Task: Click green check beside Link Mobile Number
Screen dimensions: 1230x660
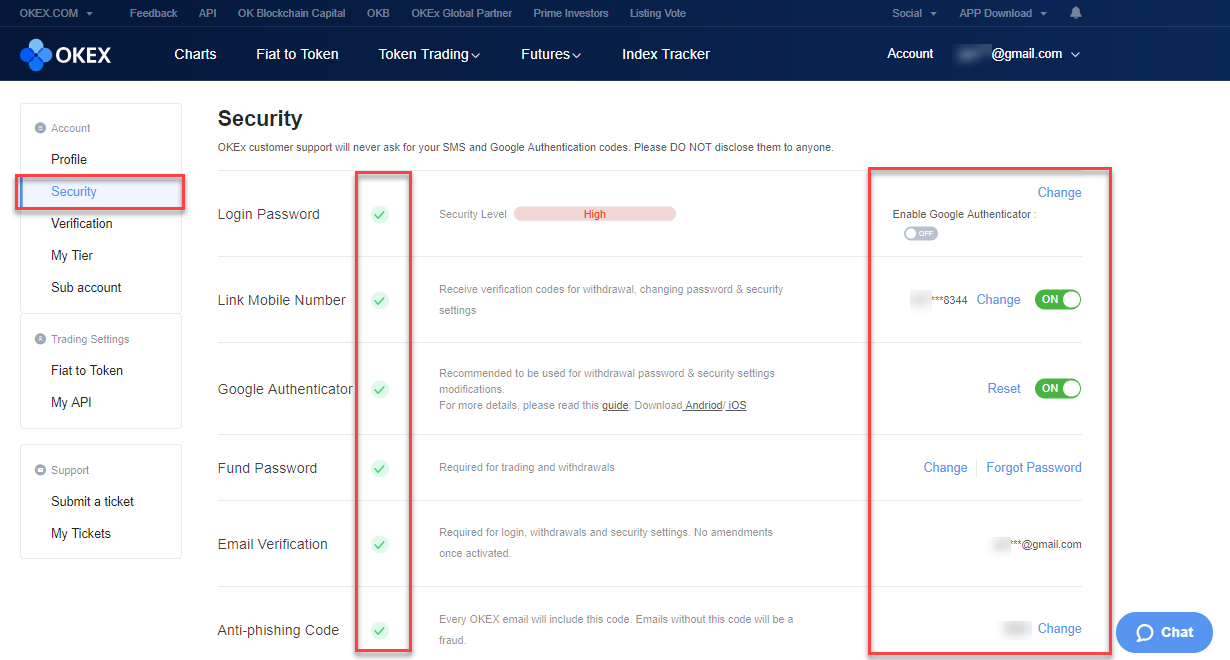Action: click(x=380, y=300)
